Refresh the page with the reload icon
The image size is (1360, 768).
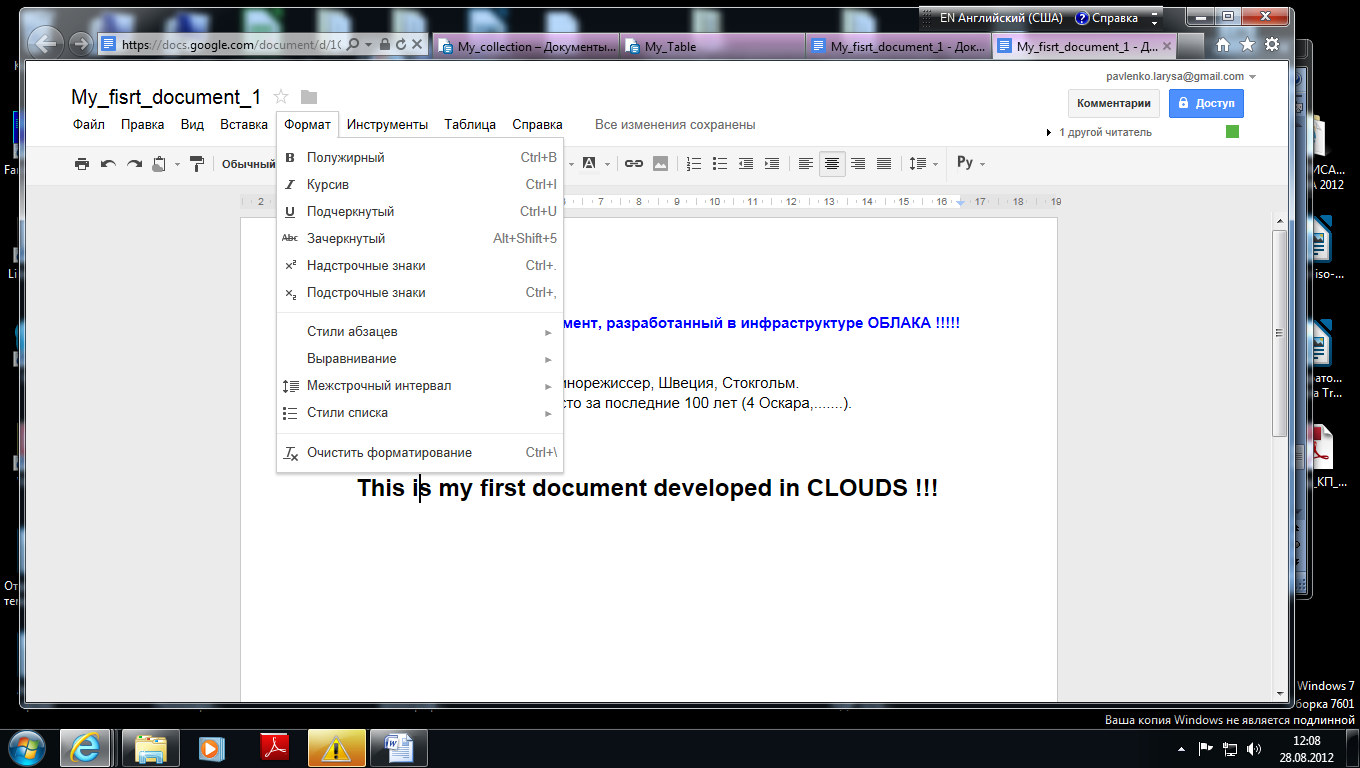(400, 45)
